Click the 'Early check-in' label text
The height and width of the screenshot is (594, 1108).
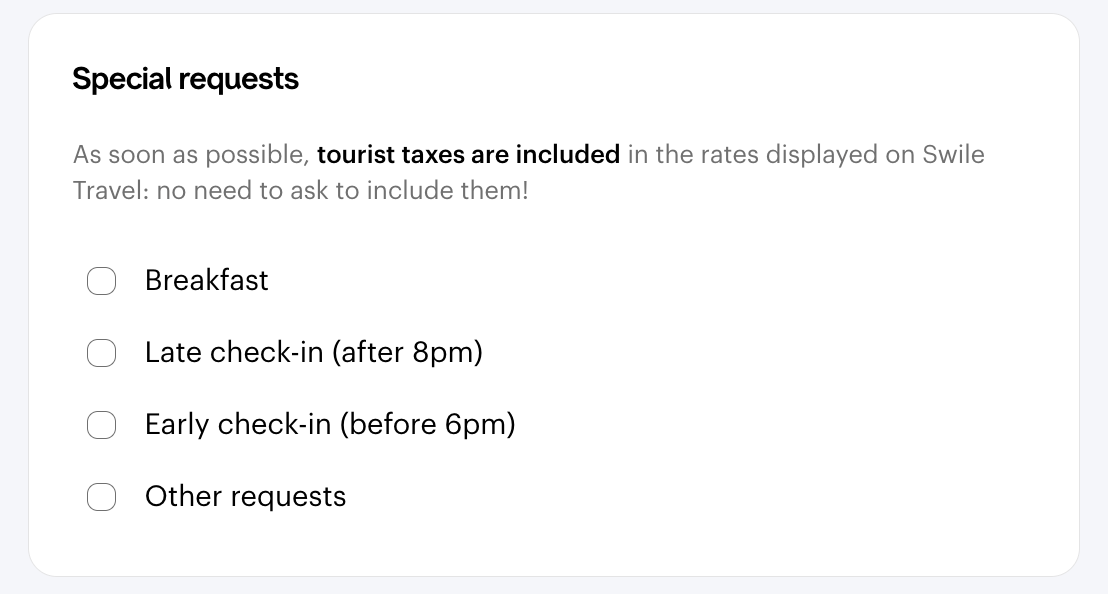point(238,425)
